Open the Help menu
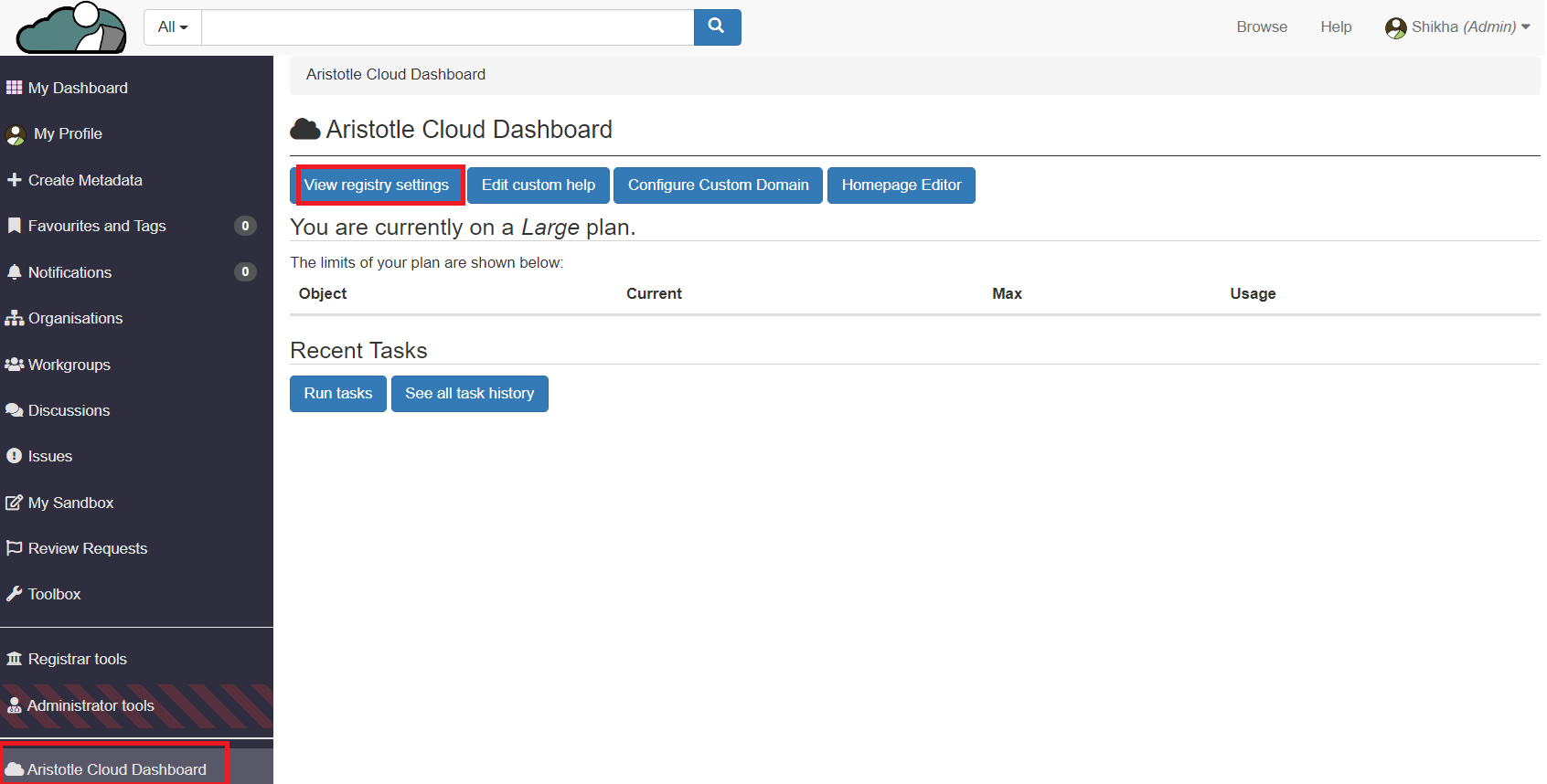The image size is (1547, 784). coord(1336,27)
